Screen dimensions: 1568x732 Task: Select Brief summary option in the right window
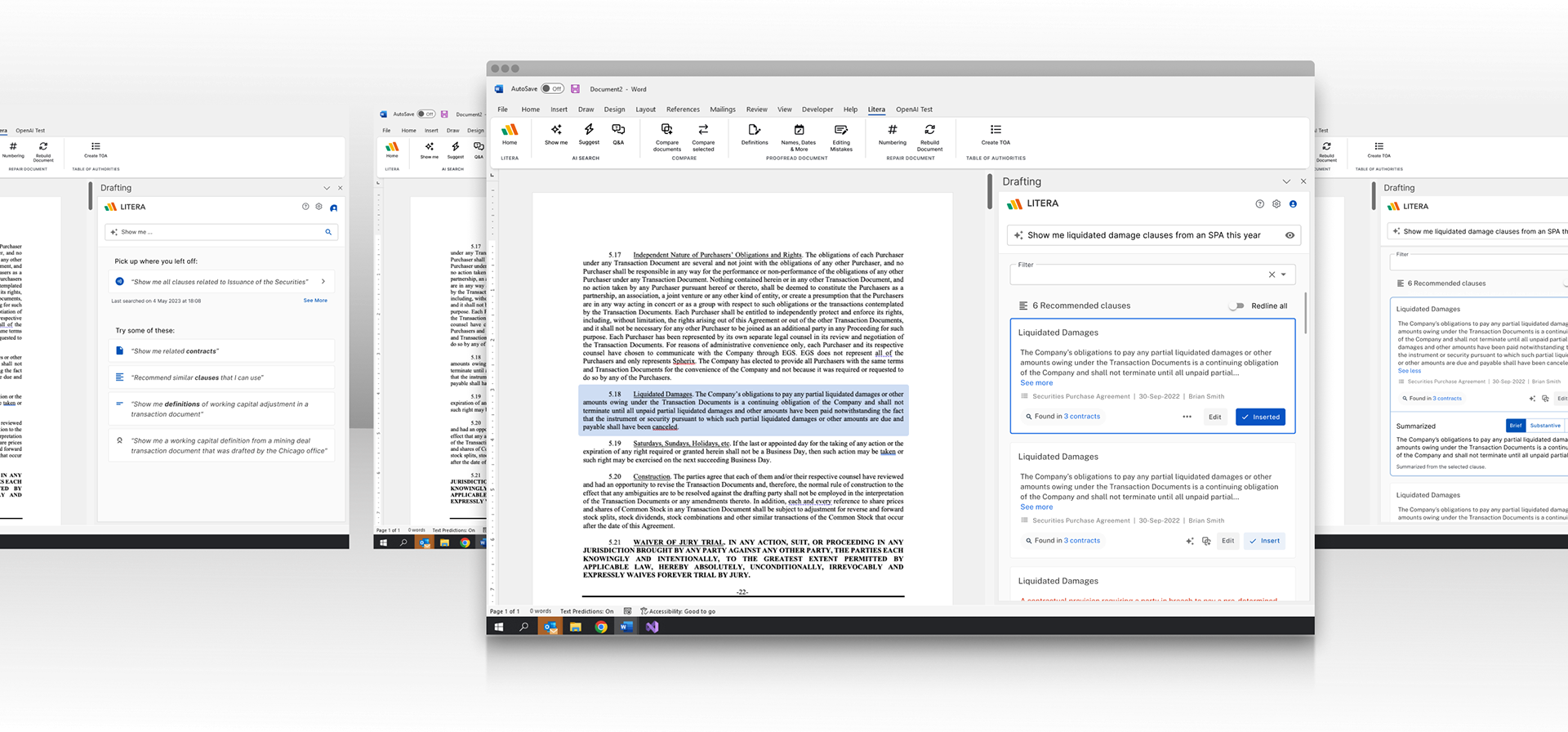click(x=1516, y=426)
